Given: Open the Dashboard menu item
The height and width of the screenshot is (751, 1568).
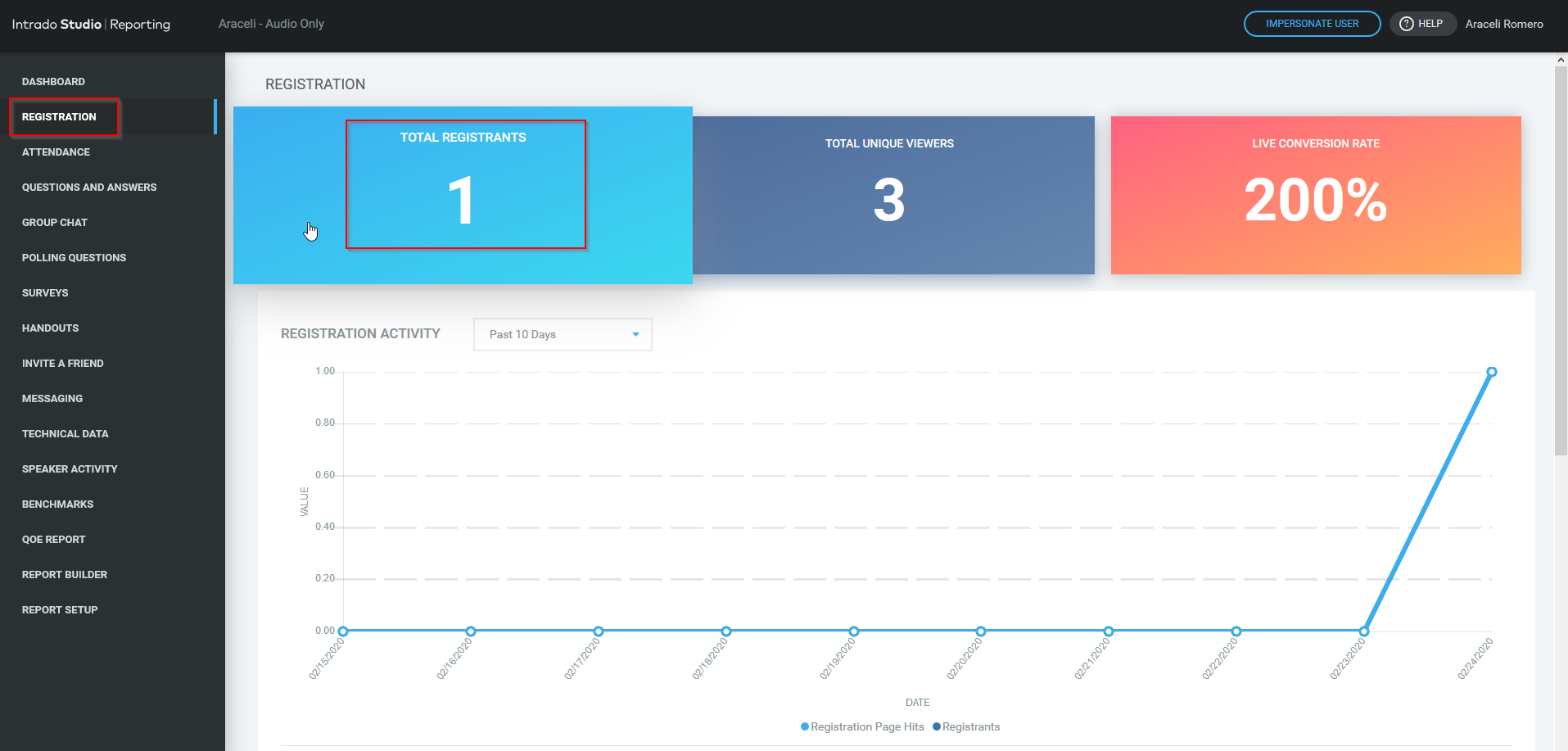Looking at the screenshot, I should point(53,82).
